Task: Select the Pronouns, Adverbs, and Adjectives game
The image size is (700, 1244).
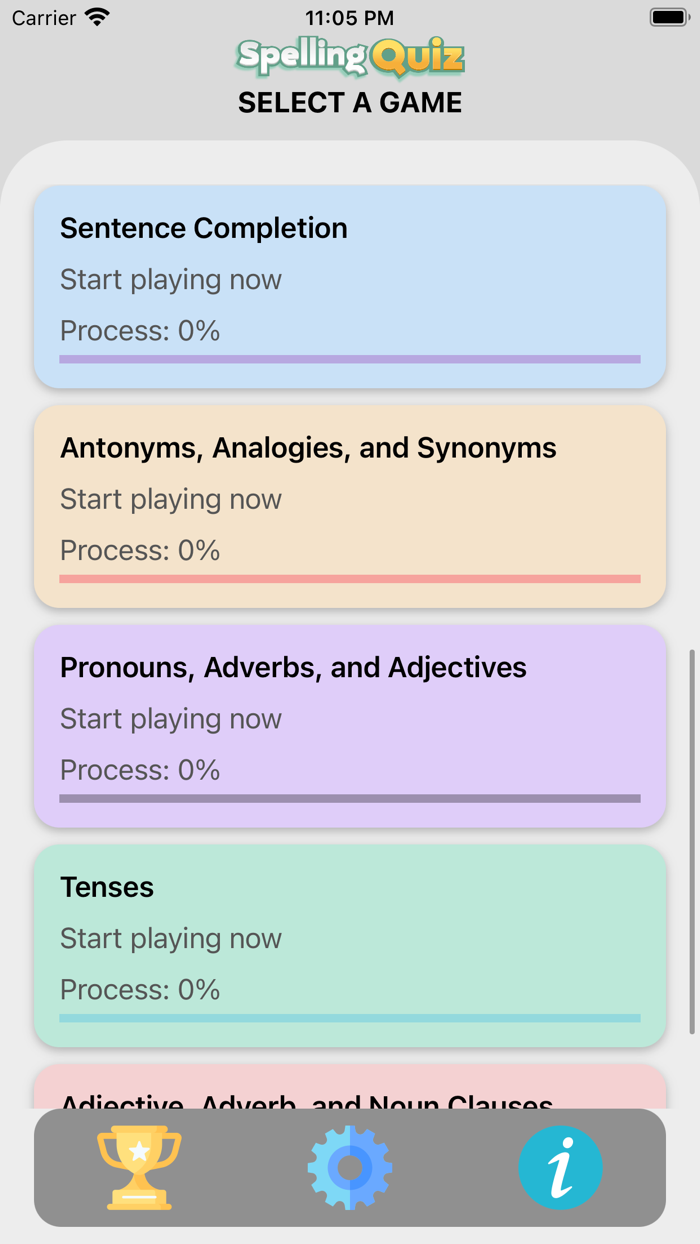Action: click(350, 725)
